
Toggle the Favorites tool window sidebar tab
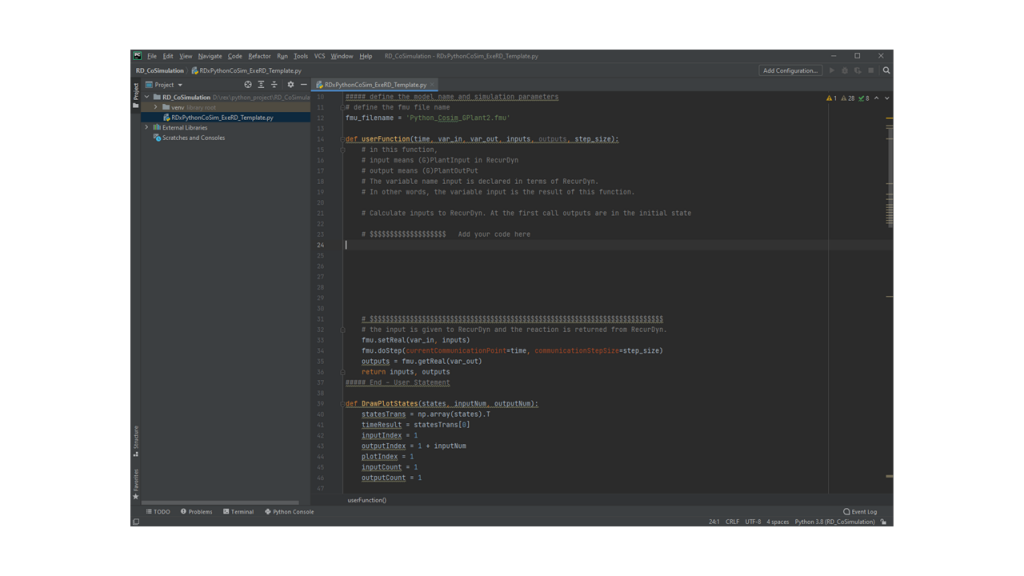click(x=136, y=484)
